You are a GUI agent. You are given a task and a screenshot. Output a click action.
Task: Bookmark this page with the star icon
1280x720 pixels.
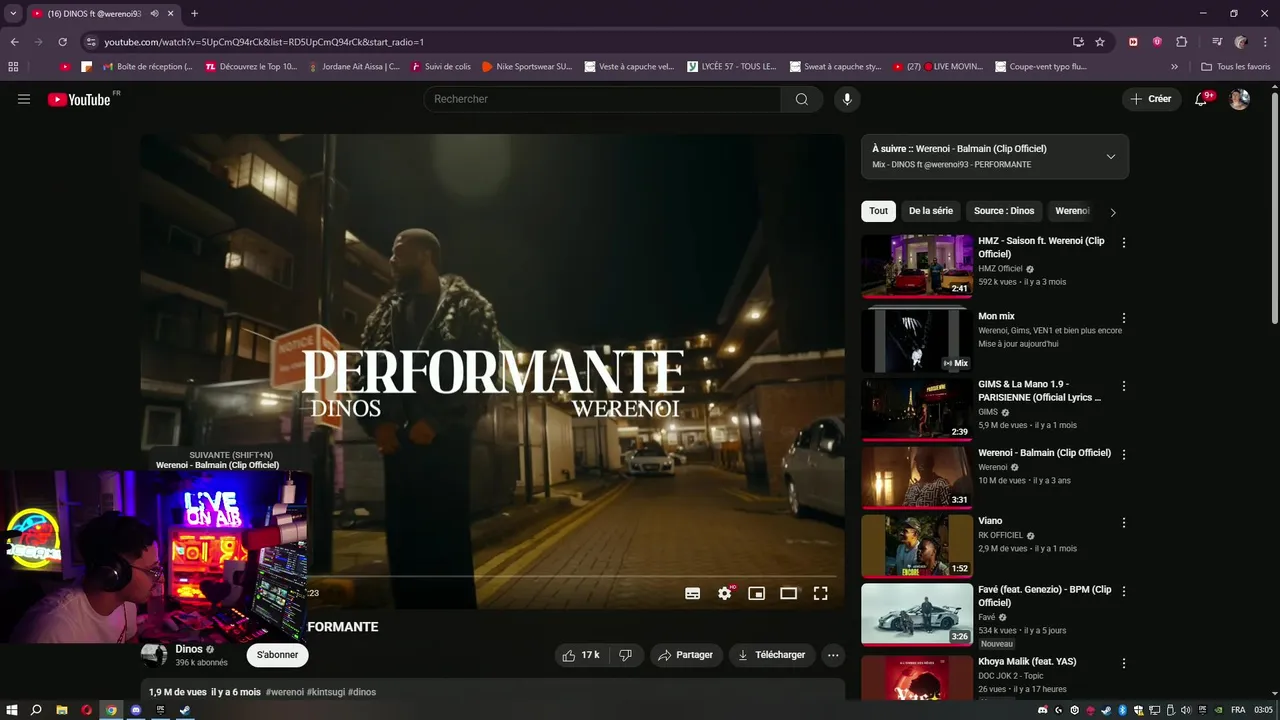[x=1100, y=42]
